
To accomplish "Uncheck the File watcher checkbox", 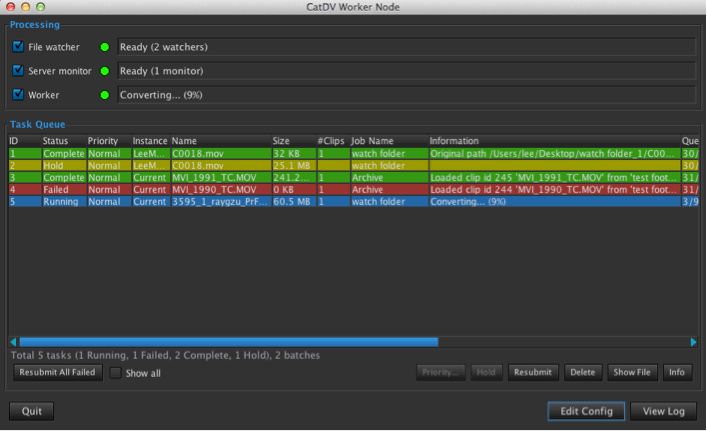I will [19, 46].
